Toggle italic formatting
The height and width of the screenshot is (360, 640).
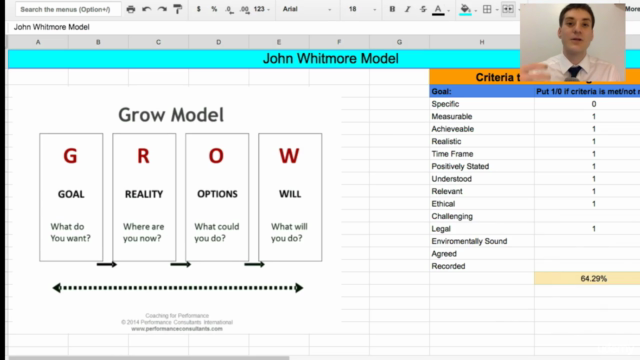(407, 9)
